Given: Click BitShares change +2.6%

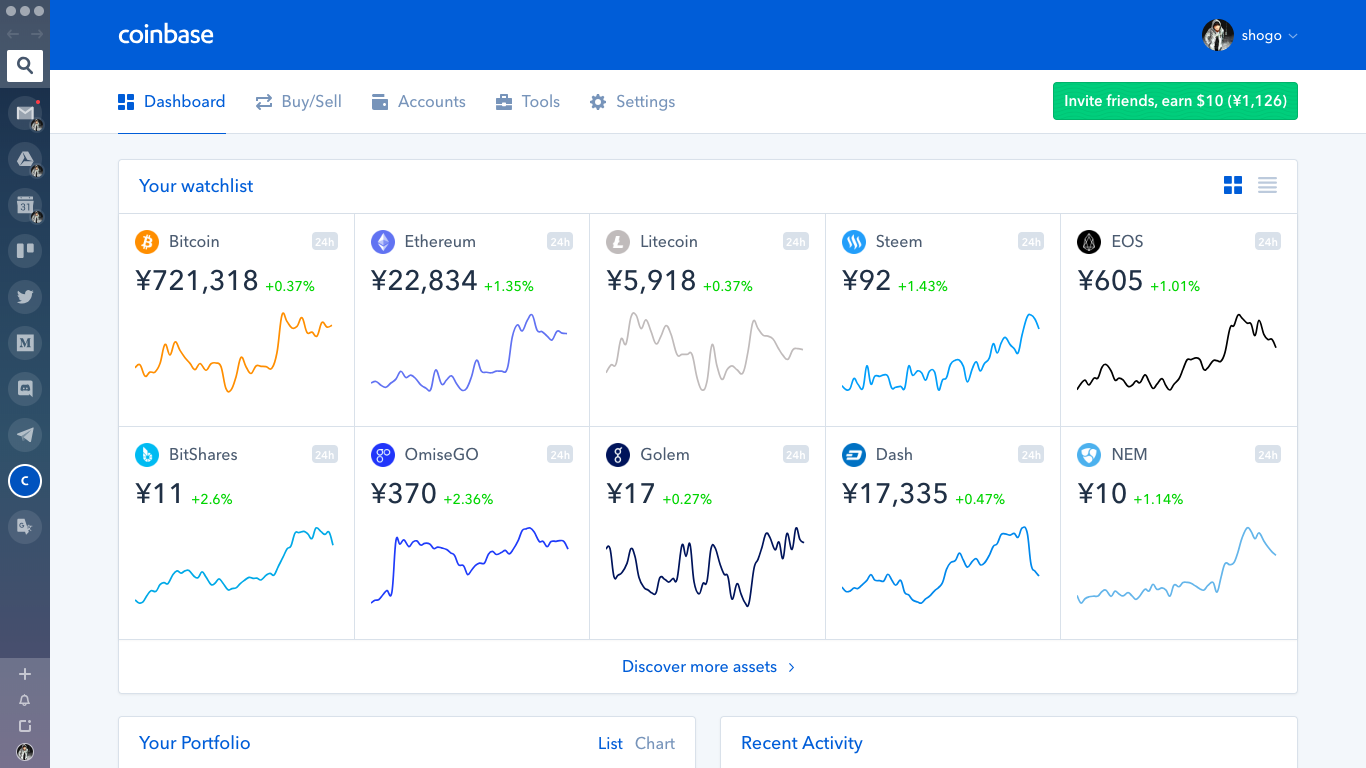Looking at the screenshot, I should (211, 499).
